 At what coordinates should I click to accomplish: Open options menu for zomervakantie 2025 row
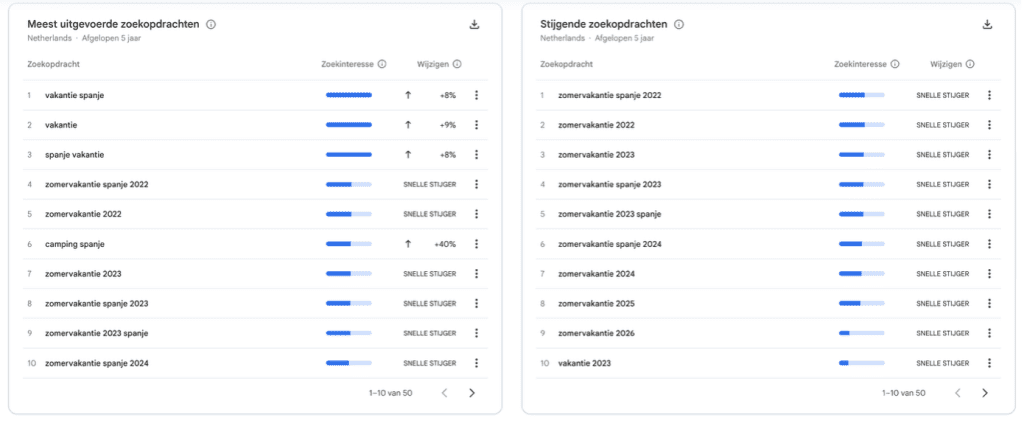pos(989,304)
